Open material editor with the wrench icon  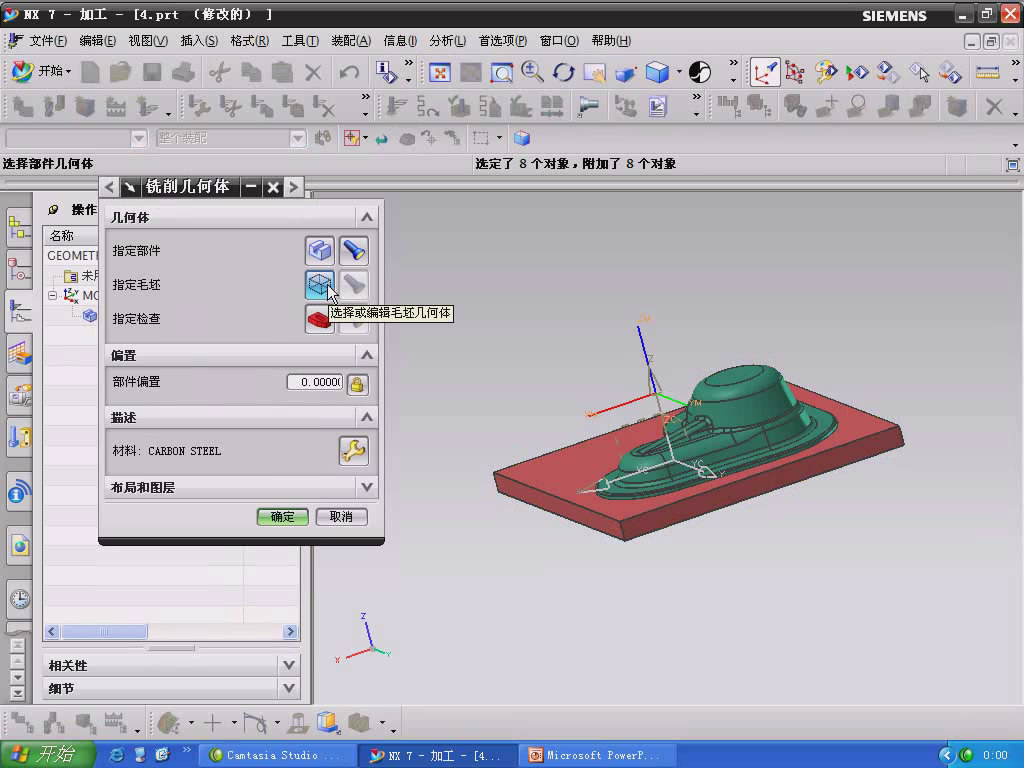click(353, 451)
